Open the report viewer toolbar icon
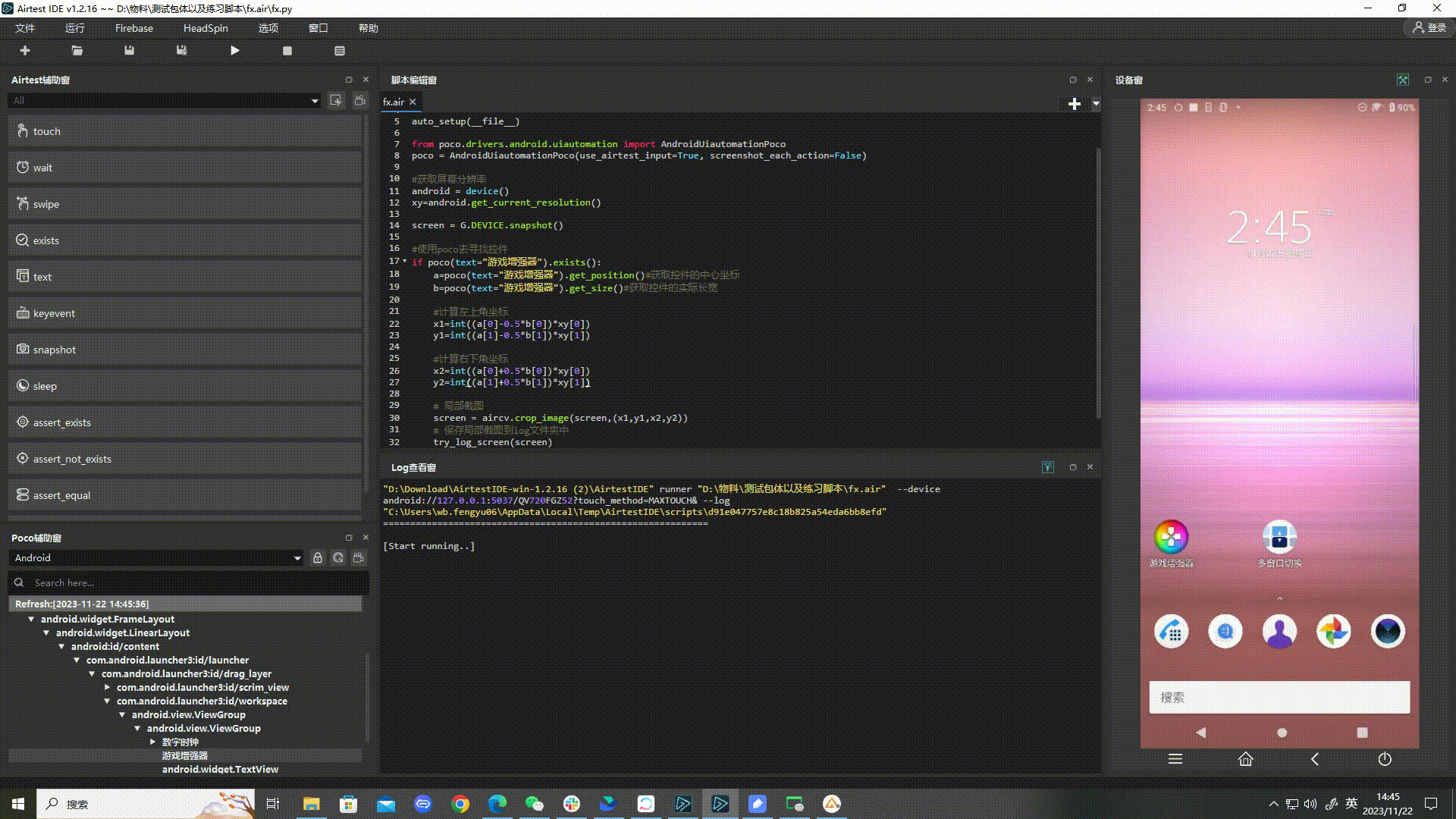This screenshot has width=1456, height=819. pos(339,51)
